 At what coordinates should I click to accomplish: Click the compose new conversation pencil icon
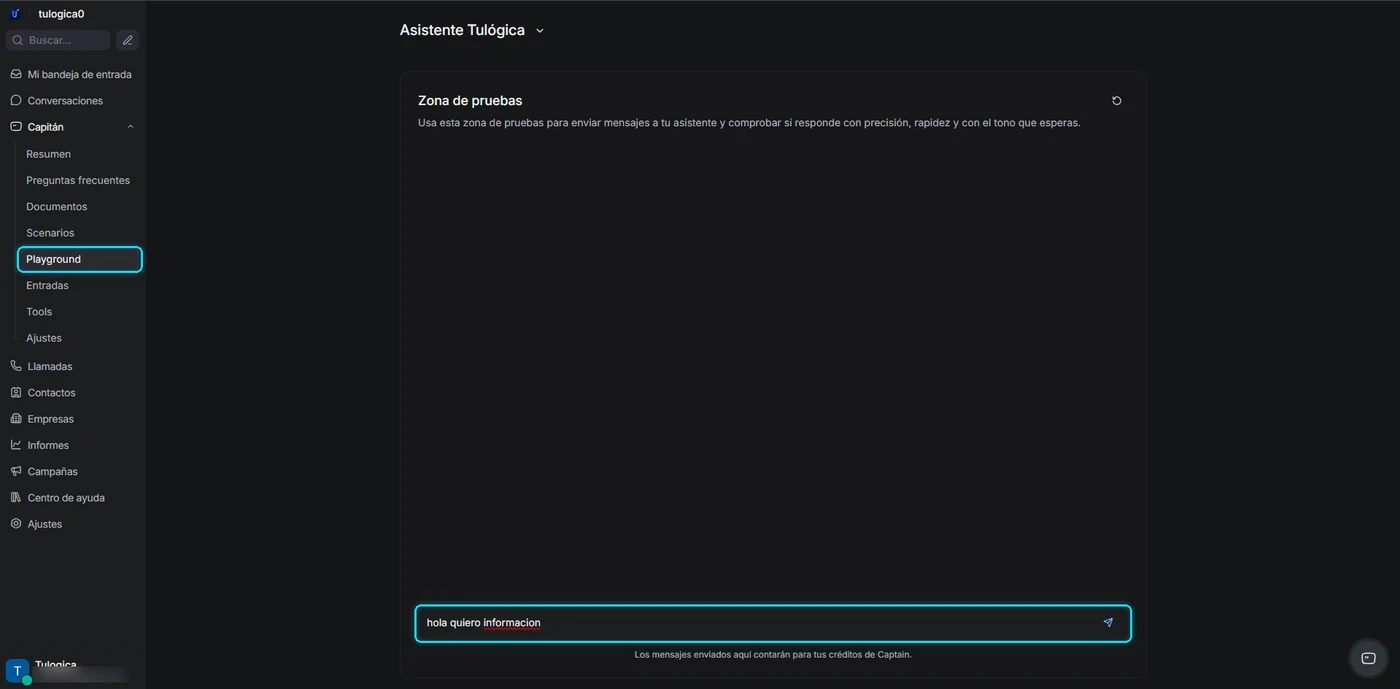coord(127,40)
